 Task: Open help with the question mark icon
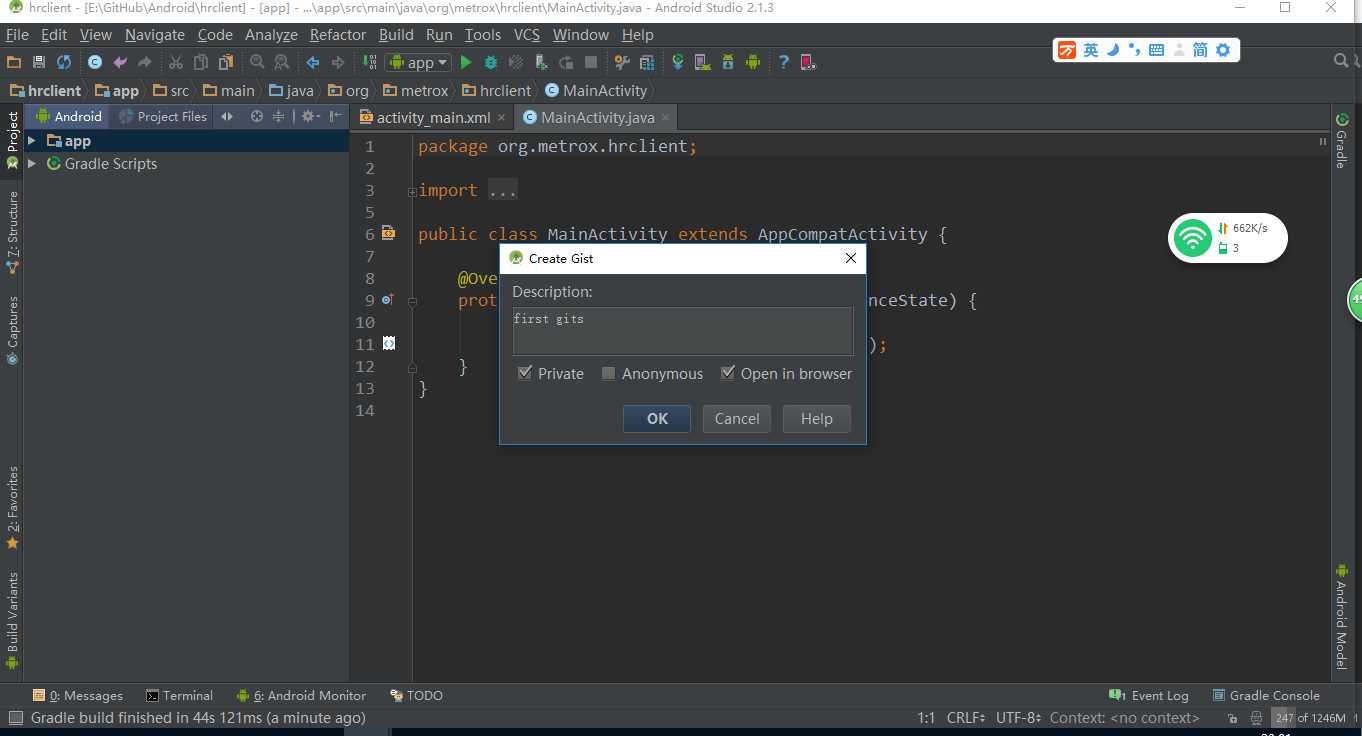[784, 62]
